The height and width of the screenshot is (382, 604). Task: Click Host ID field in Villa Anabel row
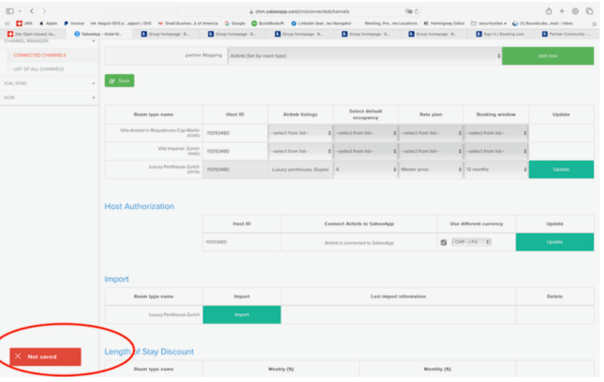click(x=235, y=133)
